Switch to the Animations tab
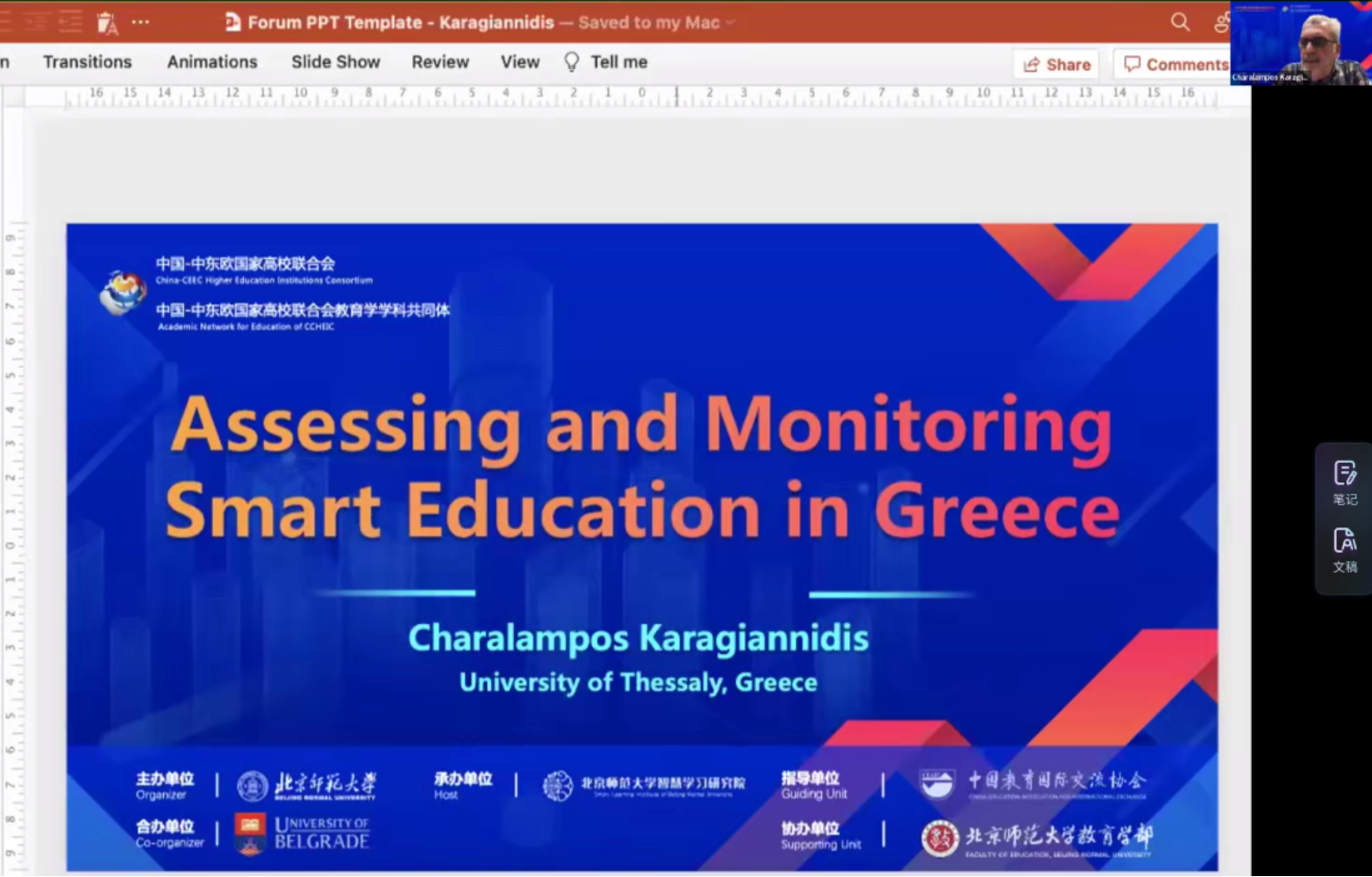The height and width of the screenshot is (877, 1372). (211, 62)
